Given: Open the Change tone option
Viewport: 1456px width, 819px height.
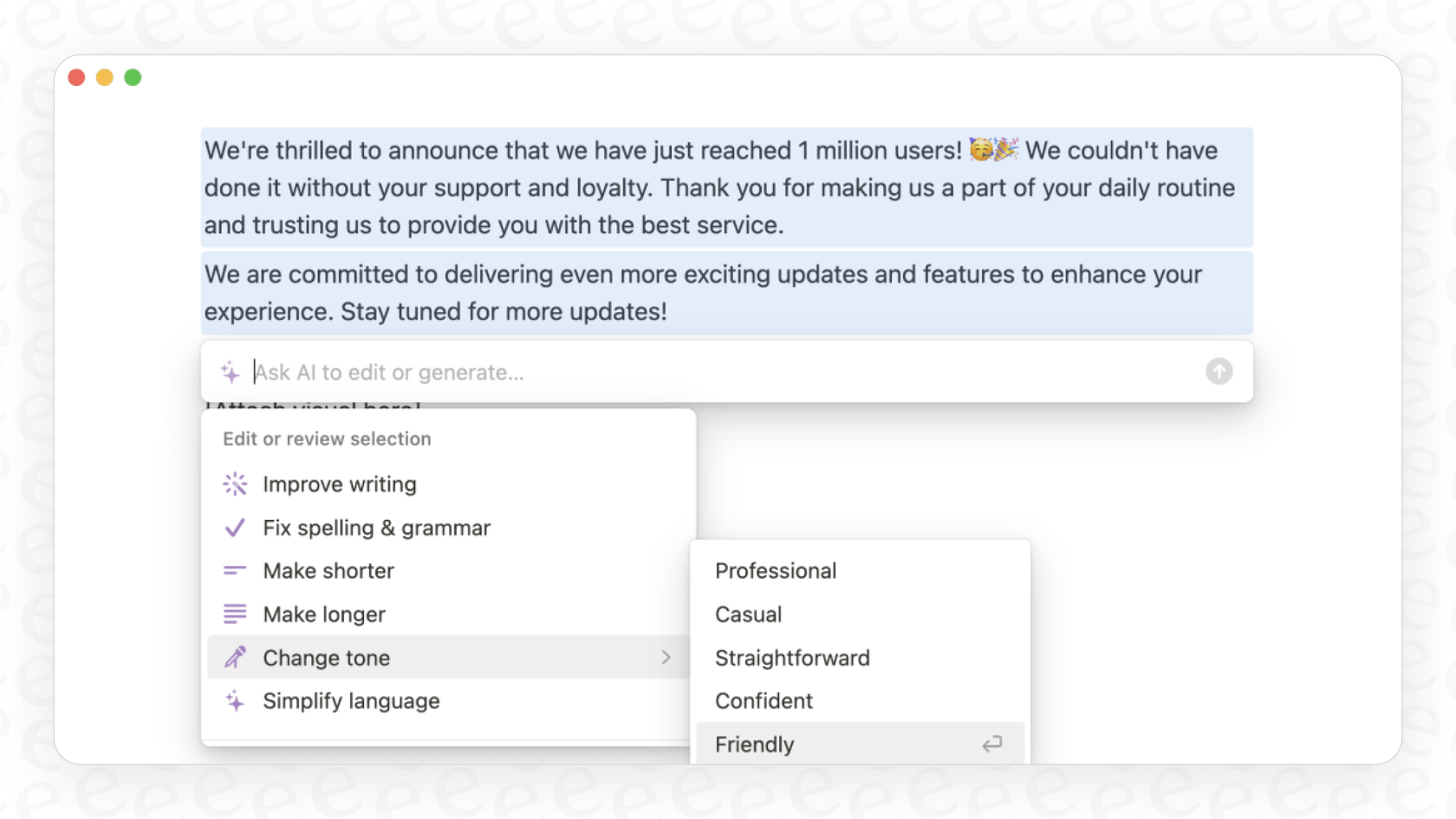Looking at the screenshot, I should click(326, 657).
